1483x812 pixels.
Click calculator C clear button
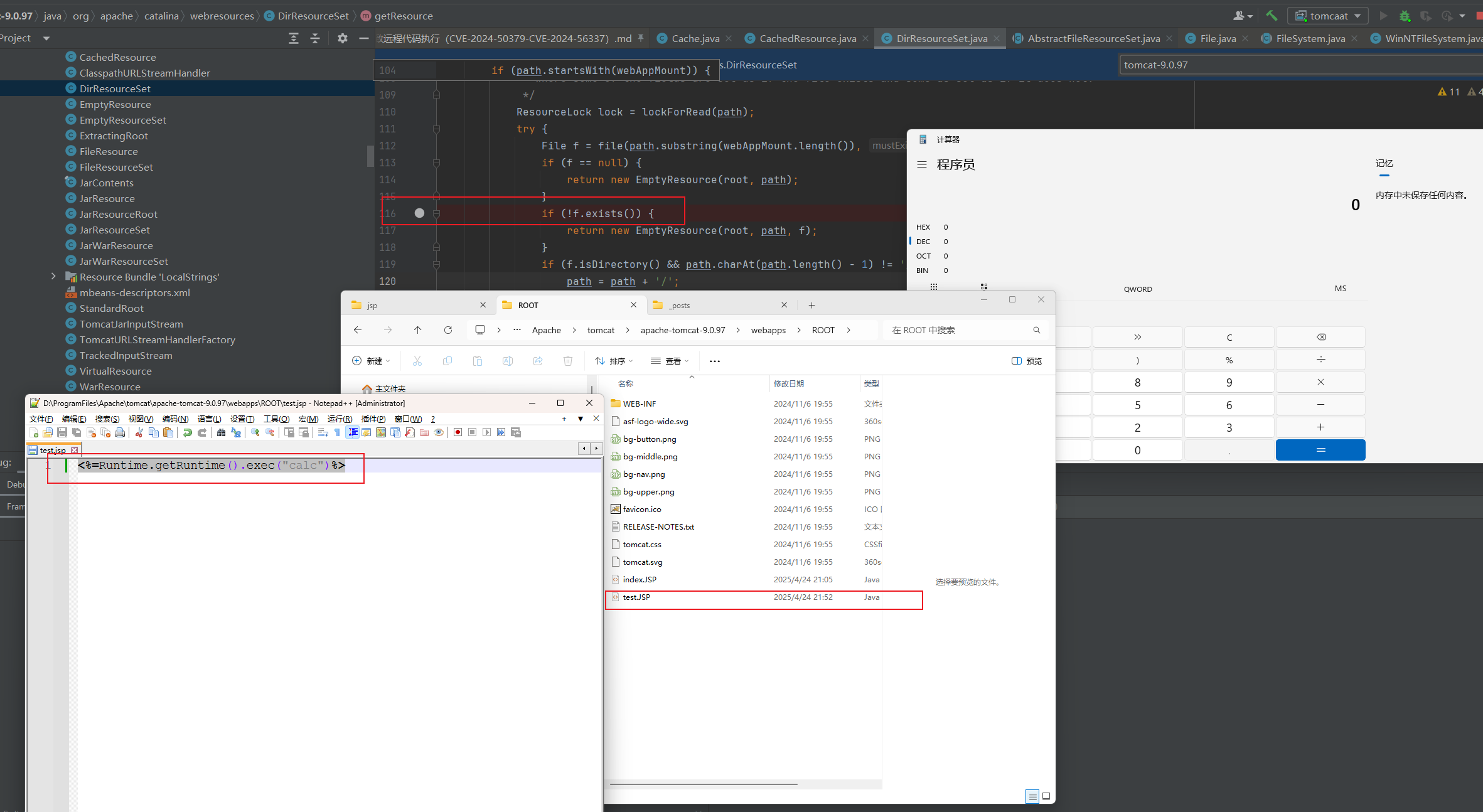[1229, 338]
